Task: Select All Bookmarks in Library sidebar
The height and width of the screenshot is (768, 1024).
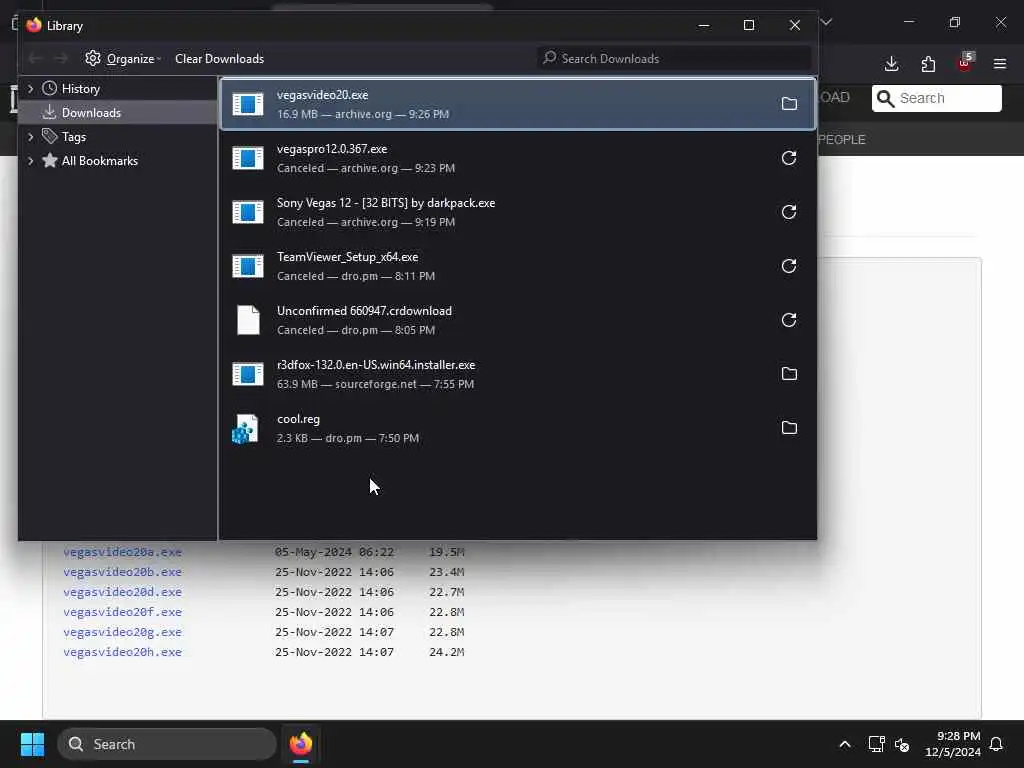Action: 118,161
